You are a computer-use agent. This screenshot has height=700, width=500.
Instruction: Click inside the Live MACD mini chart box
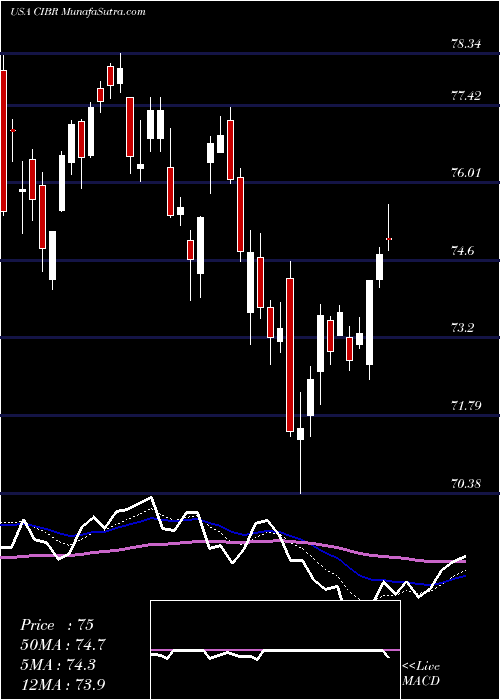[275, 650]
